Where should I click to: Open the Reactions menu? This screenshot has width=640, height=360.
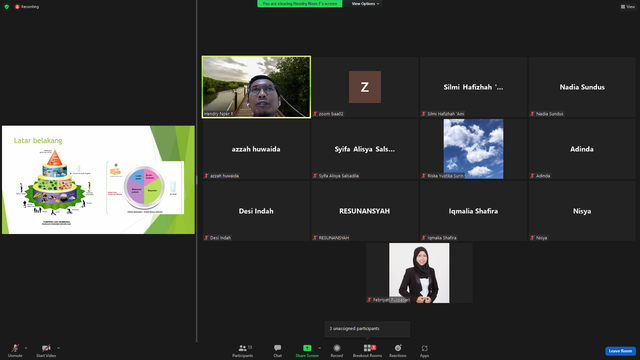click(x=398, y=350)
